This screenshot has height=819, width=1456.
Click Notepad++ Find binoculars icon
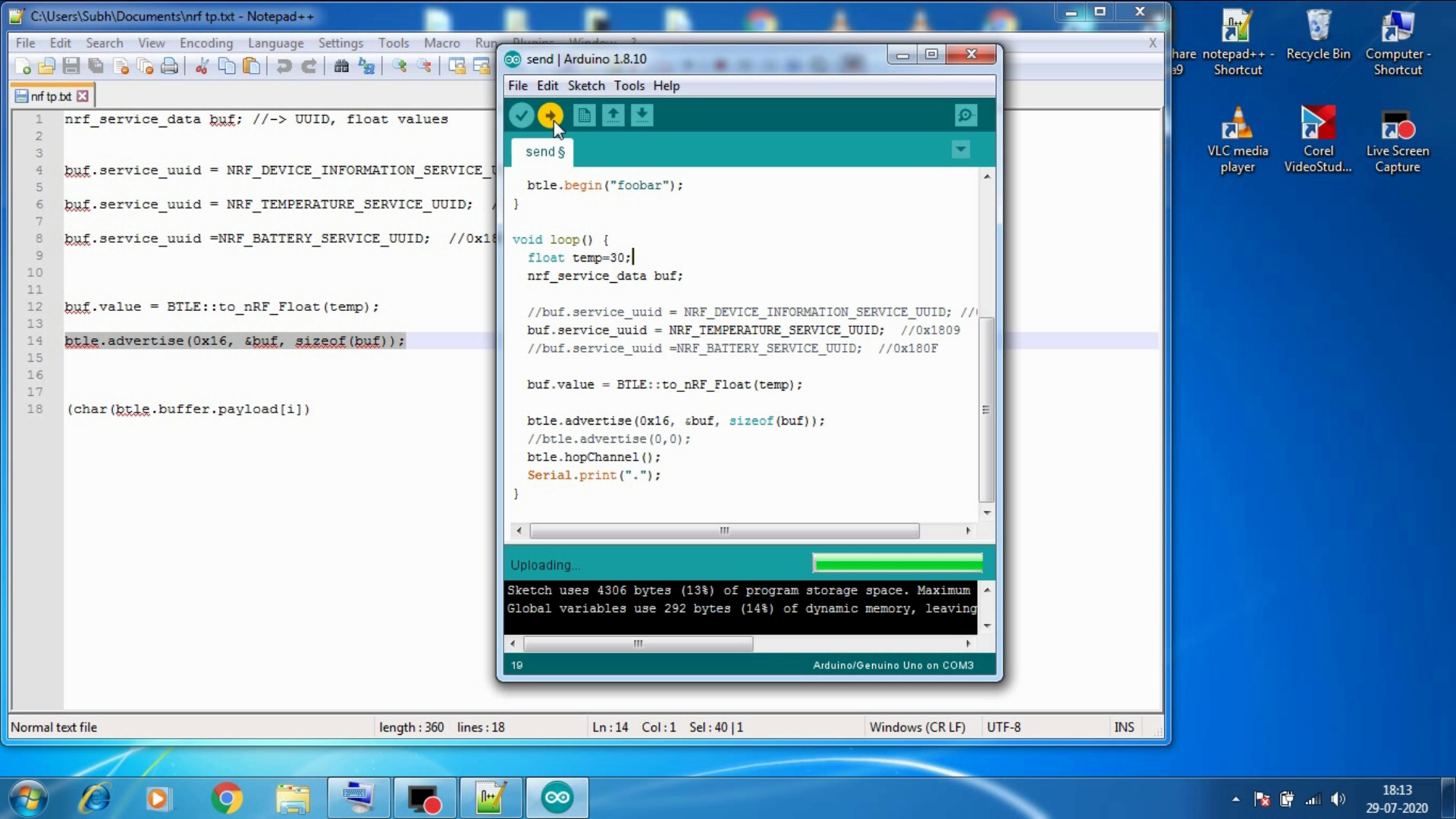point(341,67)
